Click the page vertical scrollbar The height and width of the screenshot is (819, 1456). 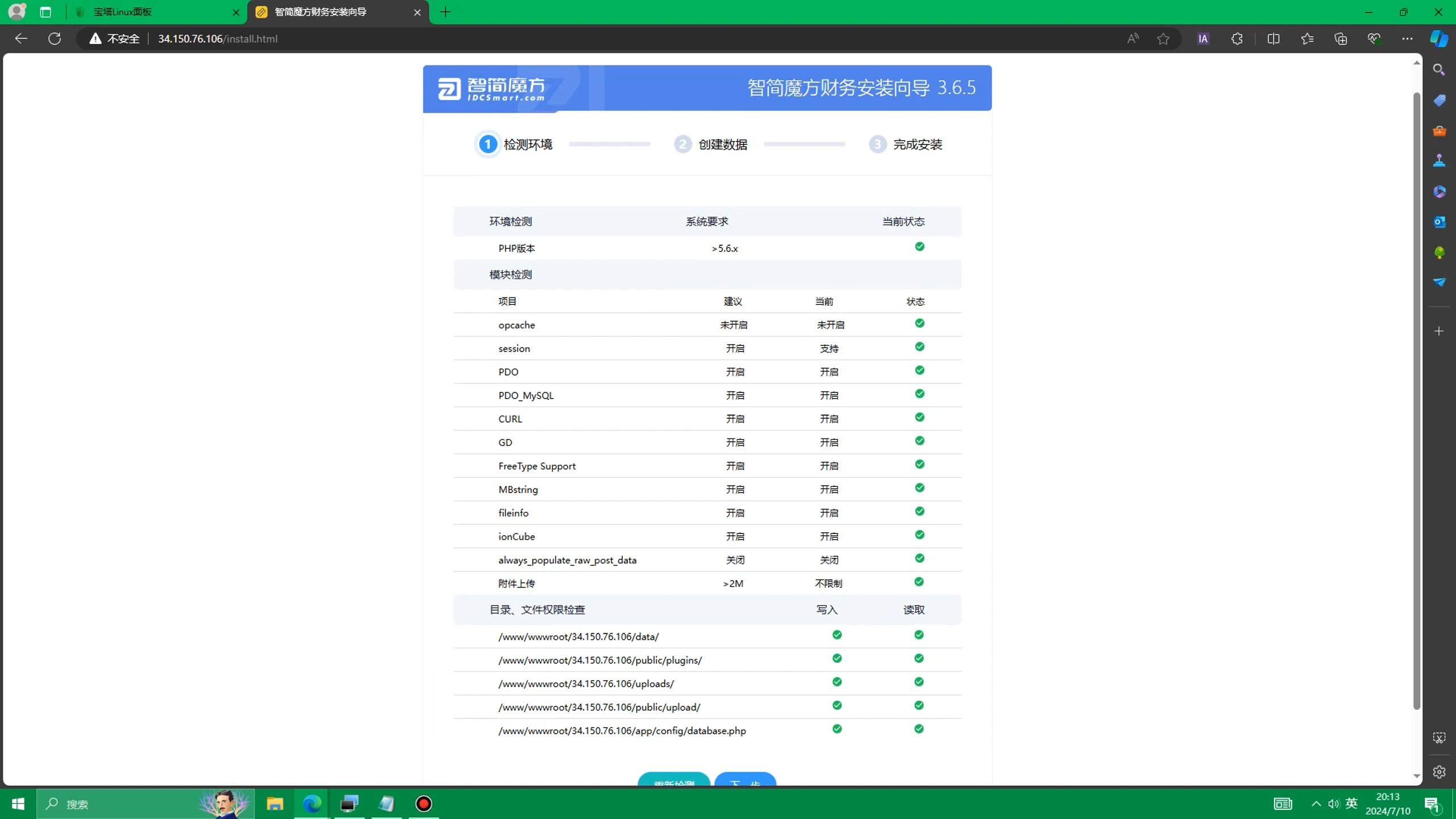(1417, 400)
